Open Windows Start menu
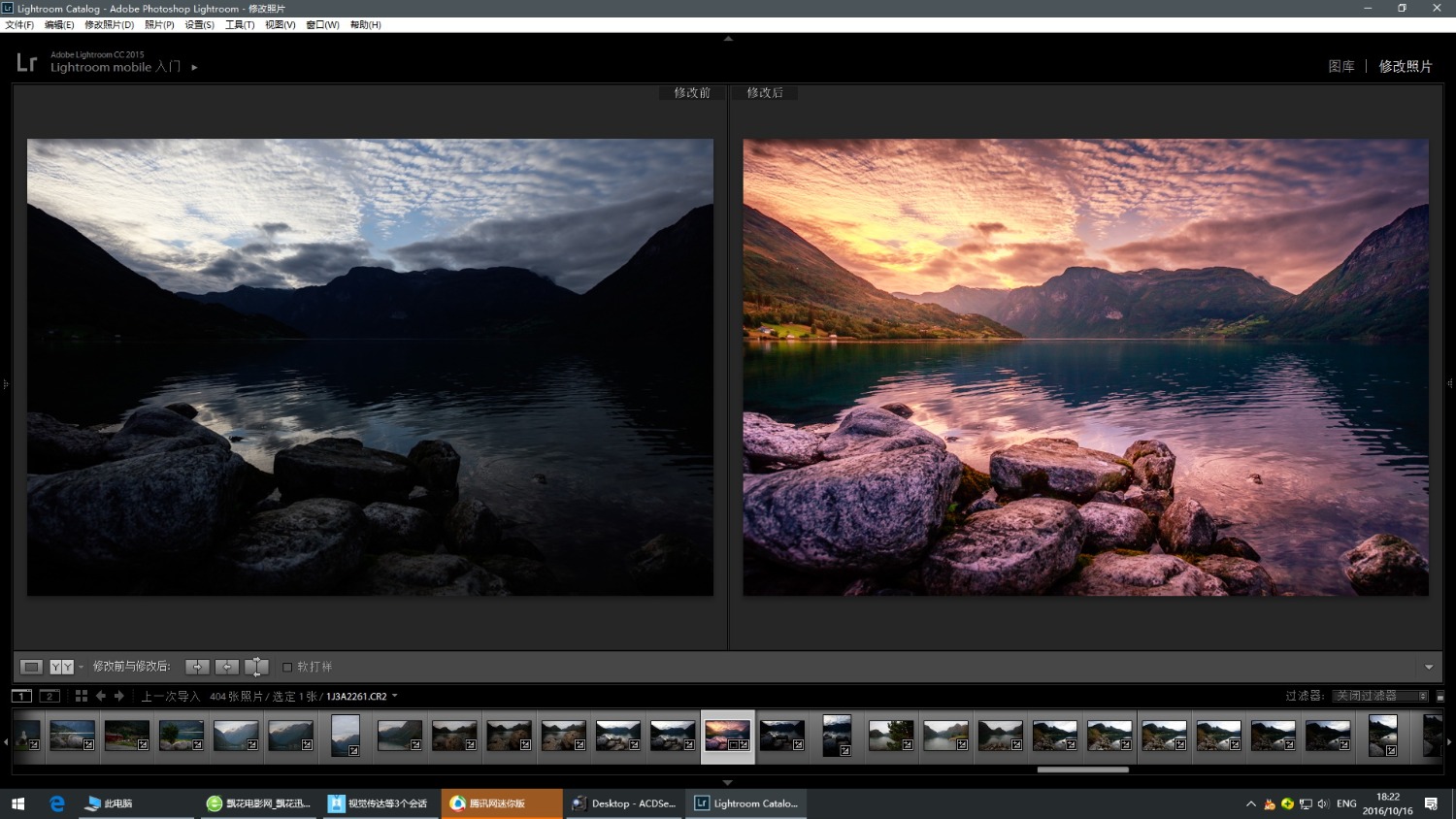 coord(17,803)
